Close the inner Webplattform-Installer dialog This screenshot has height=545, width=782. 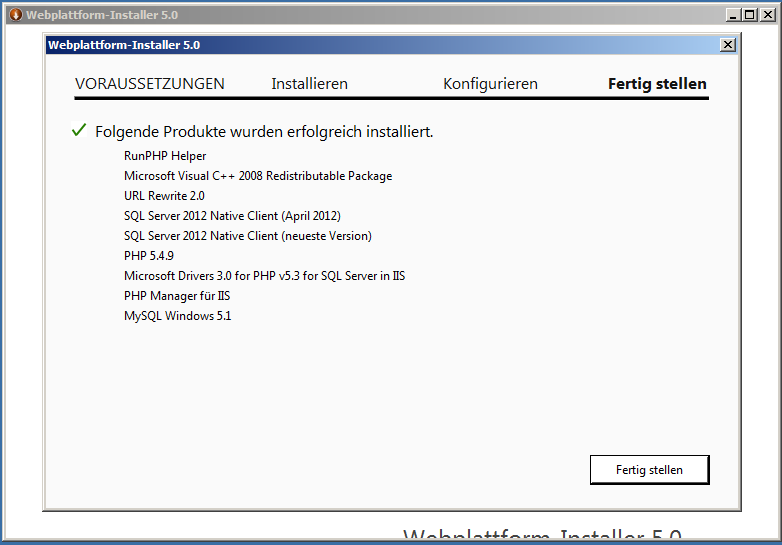point(728,45)
